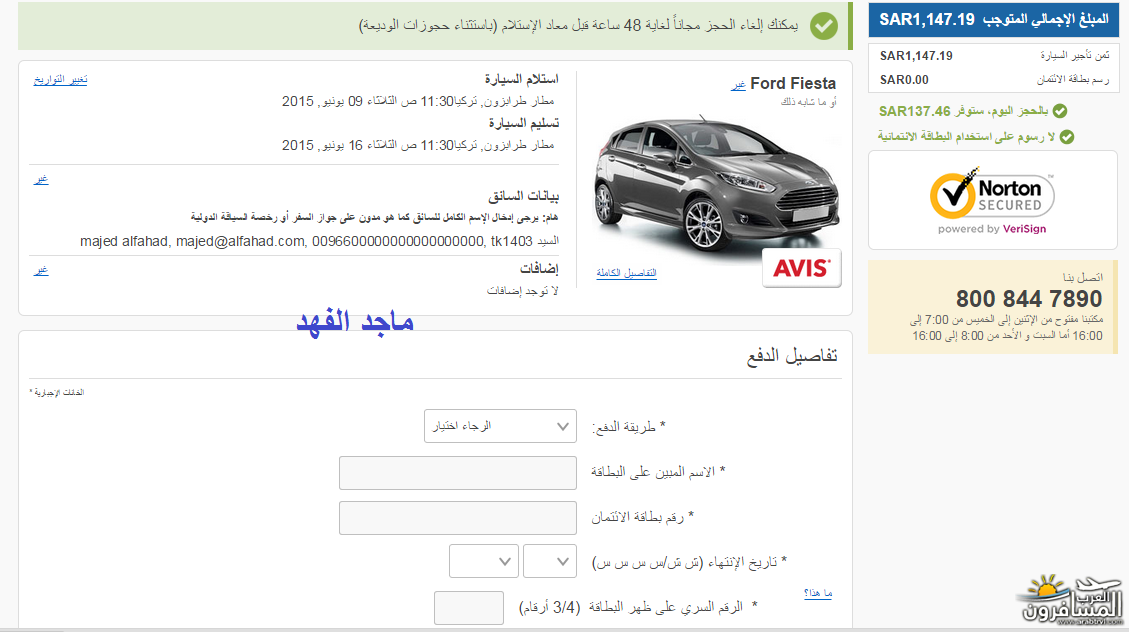The width and height of the screenshot is (1130, 632).
Task: Click the Ford Fiesta car photo
Action: [x=716, y=183]
